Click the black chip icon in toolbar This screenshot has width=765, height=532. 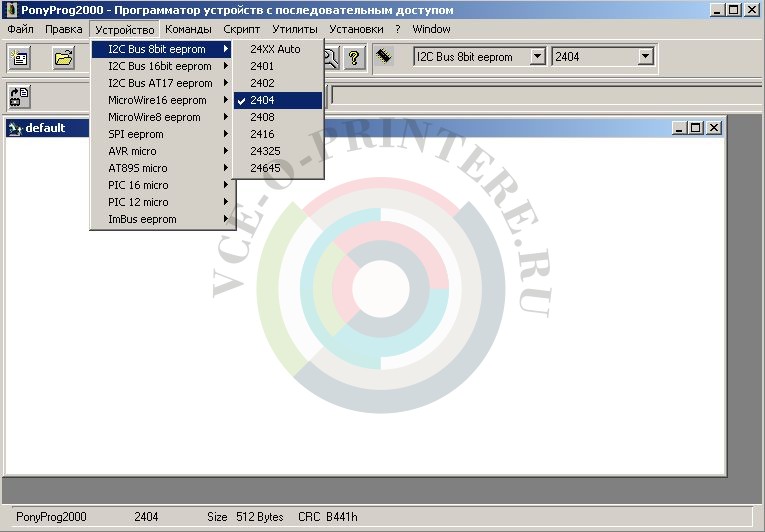pyautogui.click(x=384, y=56)
